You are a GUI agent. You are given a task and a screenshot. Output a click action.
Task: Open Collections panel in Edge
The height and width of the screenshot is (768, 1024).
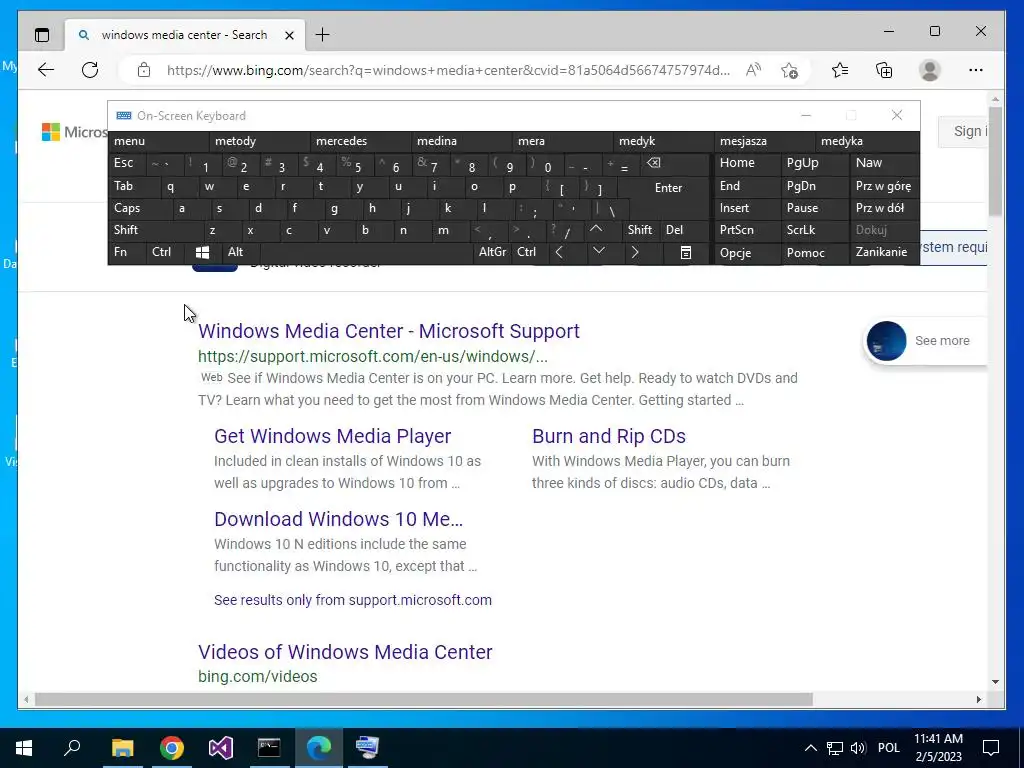[x=884, y=70]
